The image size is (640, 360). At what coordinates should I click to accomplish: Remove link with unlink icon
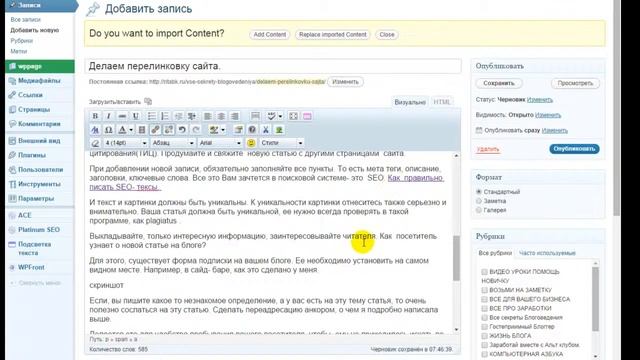click(169, 130)
